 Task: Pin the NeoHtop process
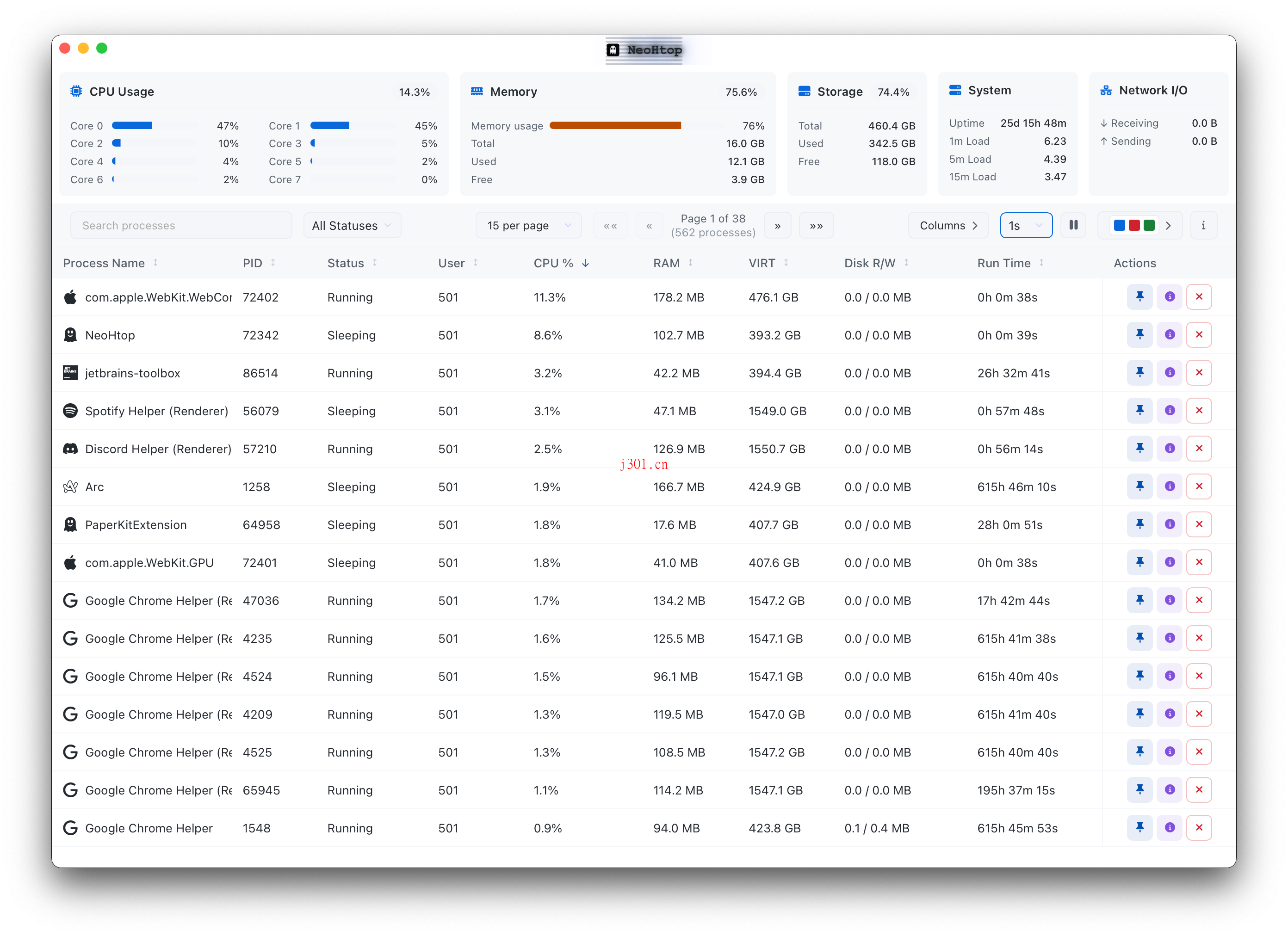tap(1140, 334)
